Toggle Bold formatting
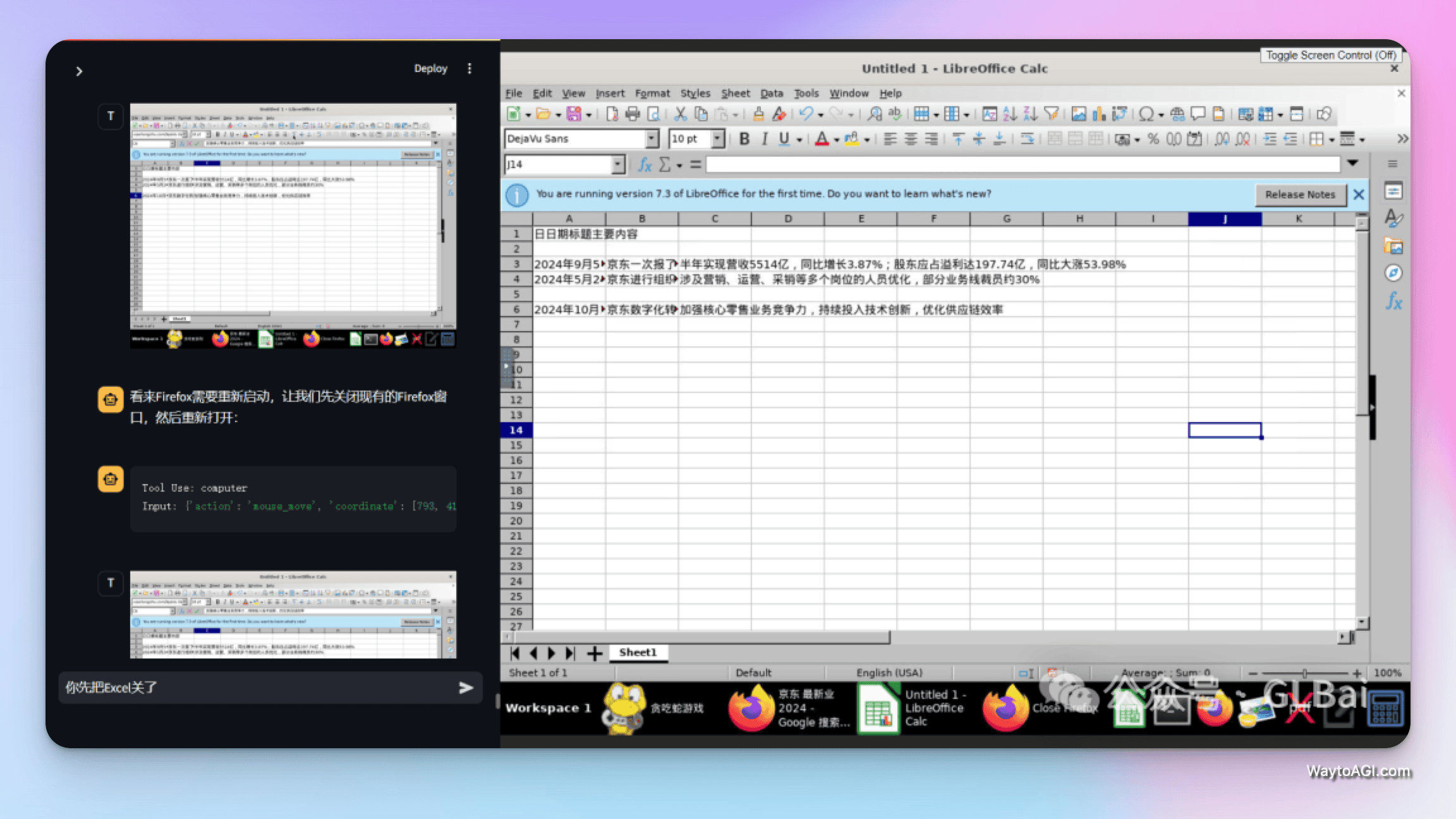 (744, 139)
